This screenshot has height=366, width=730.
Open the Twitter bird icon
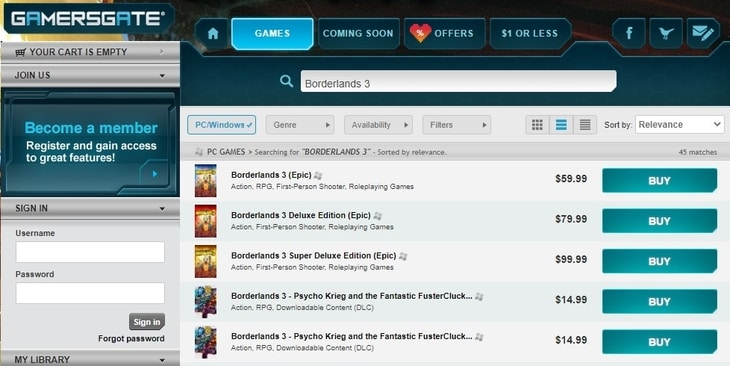tap(666, 33)
